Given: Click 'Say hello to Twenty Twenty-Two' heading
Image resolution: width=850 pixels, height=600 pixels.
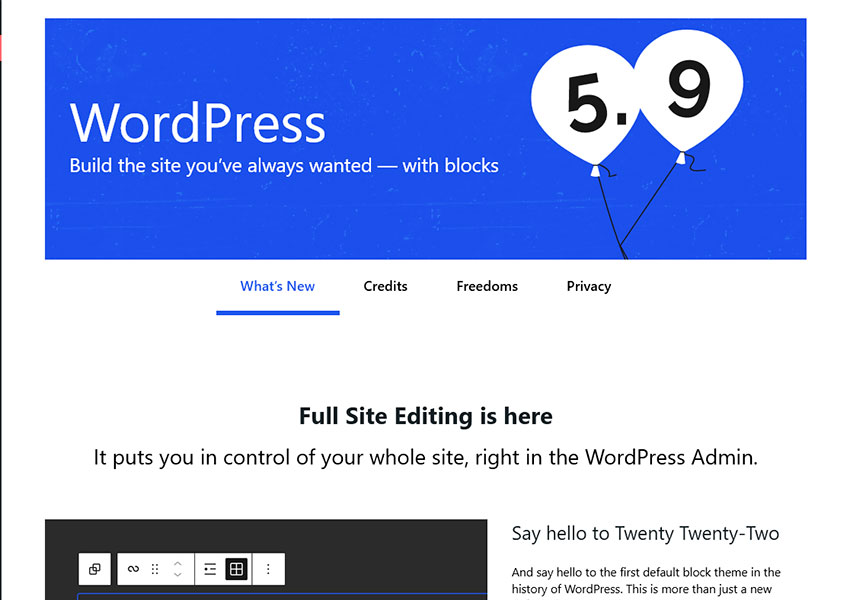Looking at the screenshot, I should pos(645,533).
